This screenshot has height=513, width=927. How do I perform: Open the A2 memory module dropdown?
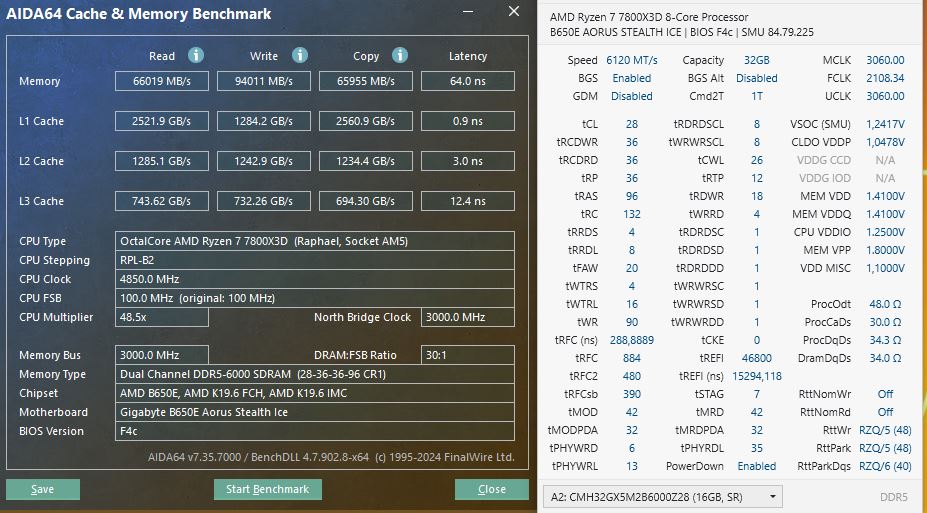pos(663,497)
